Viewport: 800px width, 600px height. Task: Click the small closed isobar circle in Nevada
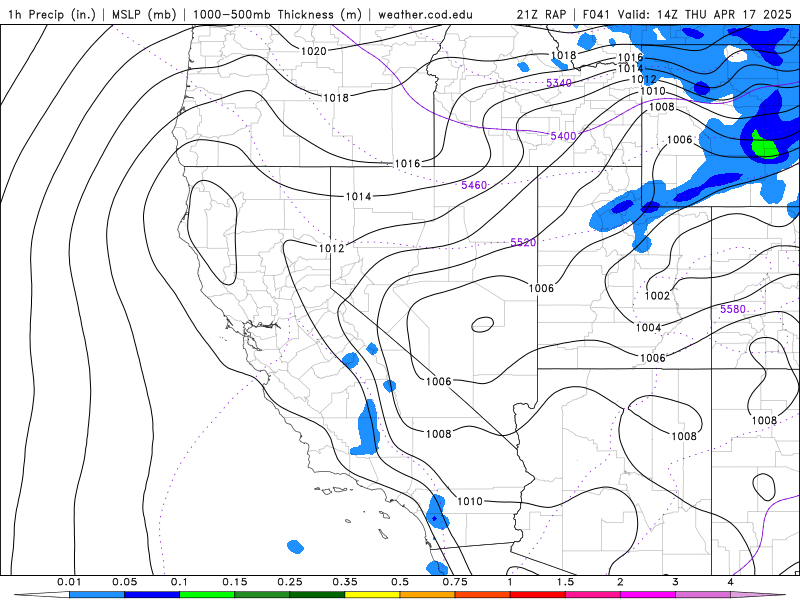pos(483,324)
